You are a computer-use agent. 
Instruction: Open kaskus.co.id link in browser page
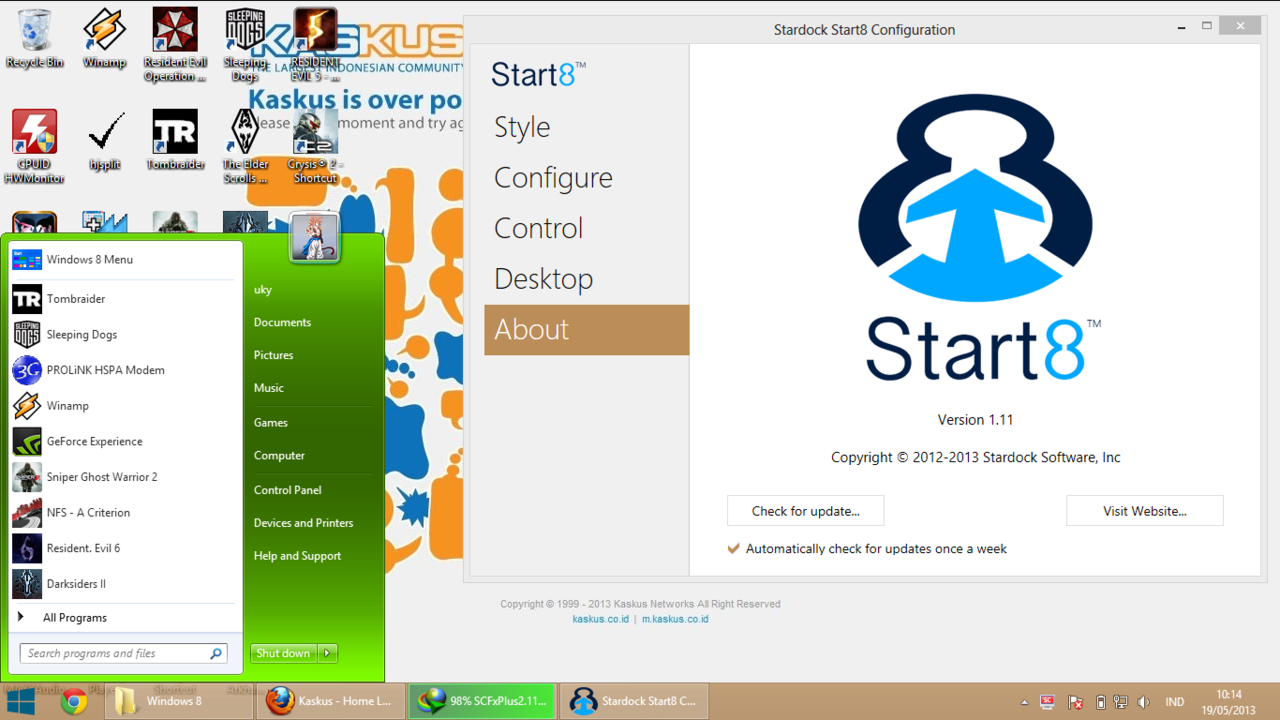(601, 619)
